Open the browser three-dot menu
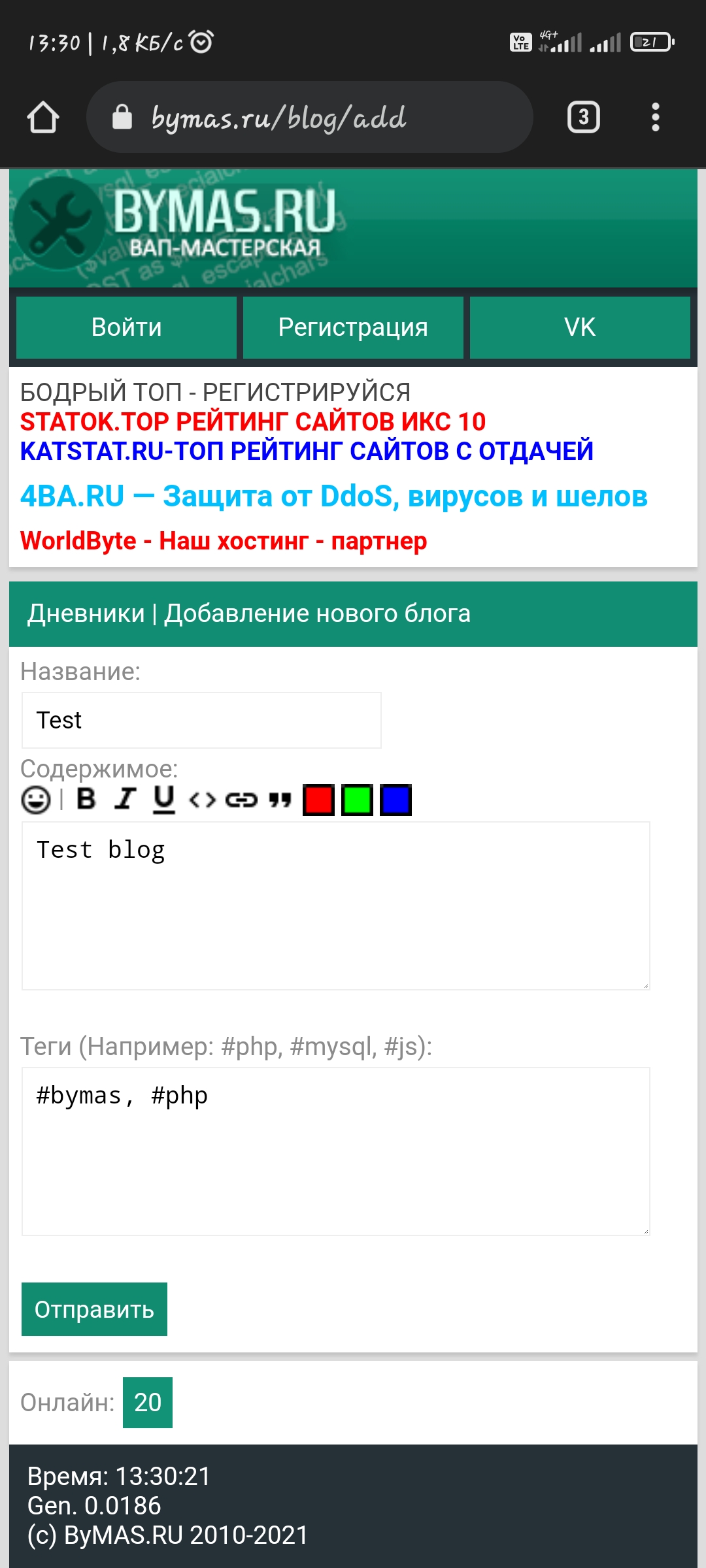Screen dimensions: 706x1568 [655, 118]
